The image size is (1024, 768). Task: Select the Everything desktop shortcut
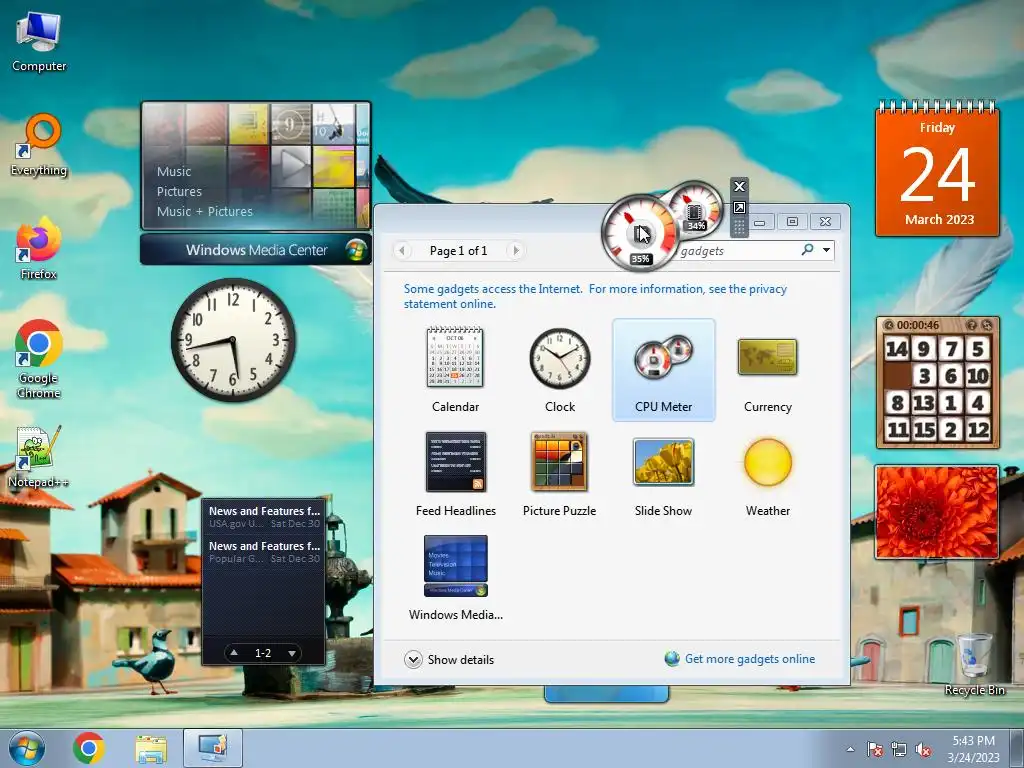[39, 145]
